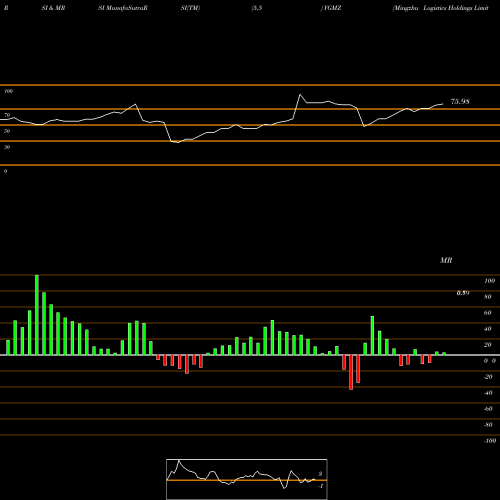The image size is (500, 500).
Task: Click the RSI value label 75.98
Action: 460,102
